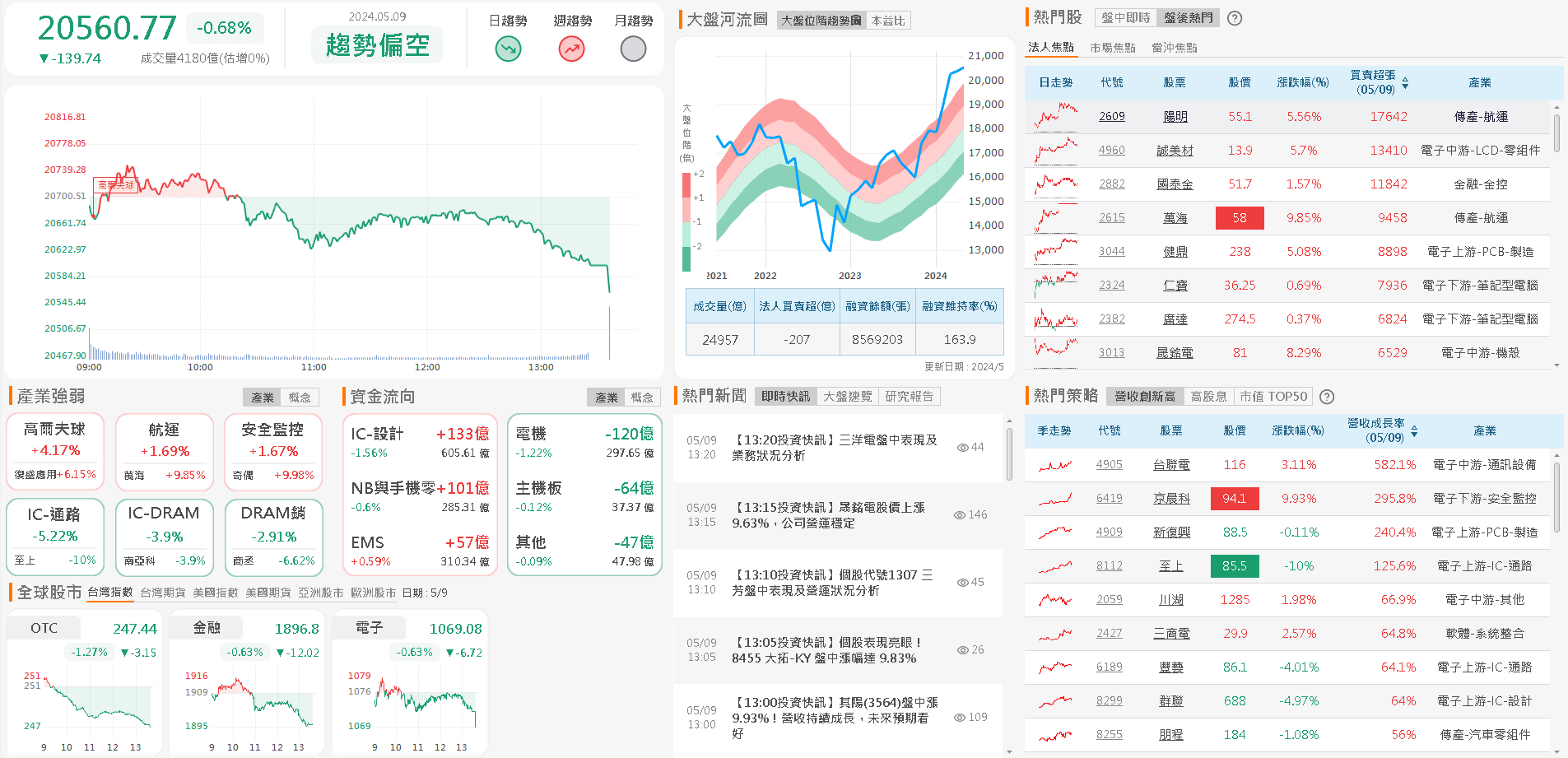Open 三洋電 13:20 news headline

[835, 448]
